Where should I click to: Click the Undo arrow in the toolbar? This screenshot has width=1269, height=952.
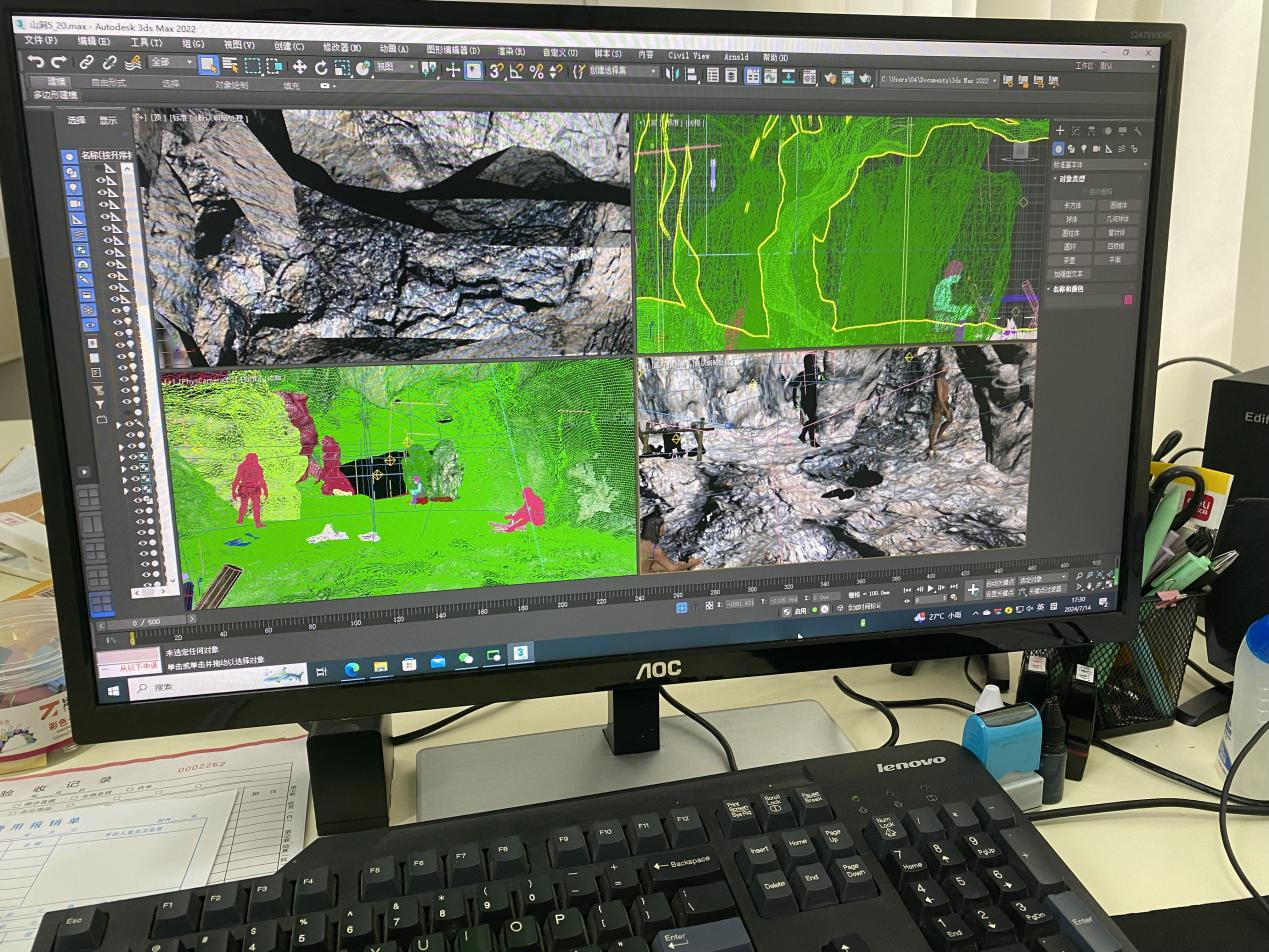click(35, 62)
